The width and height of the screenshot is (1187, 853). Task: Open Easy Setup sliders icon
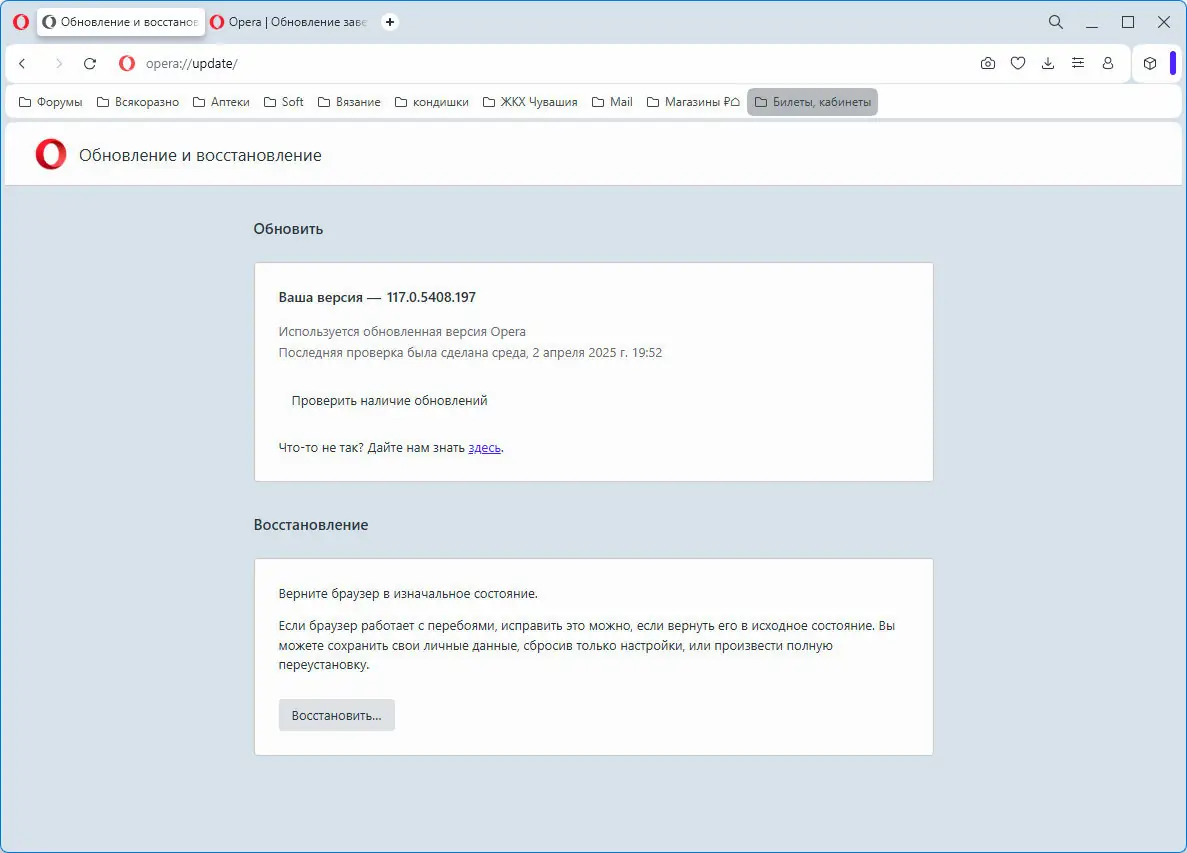click(x=1078, y=64)
